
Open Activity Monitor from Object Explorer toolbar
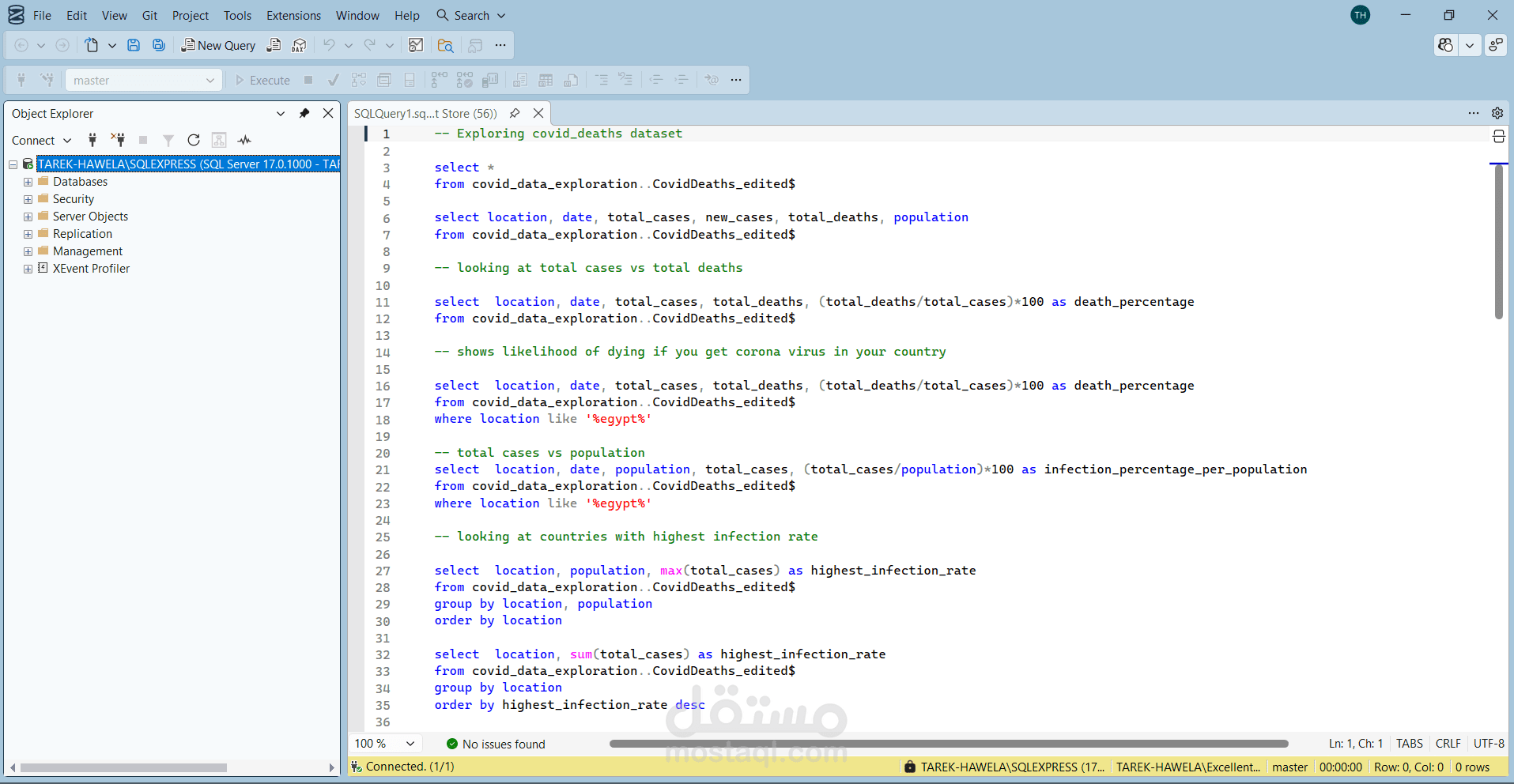point(244,140)
